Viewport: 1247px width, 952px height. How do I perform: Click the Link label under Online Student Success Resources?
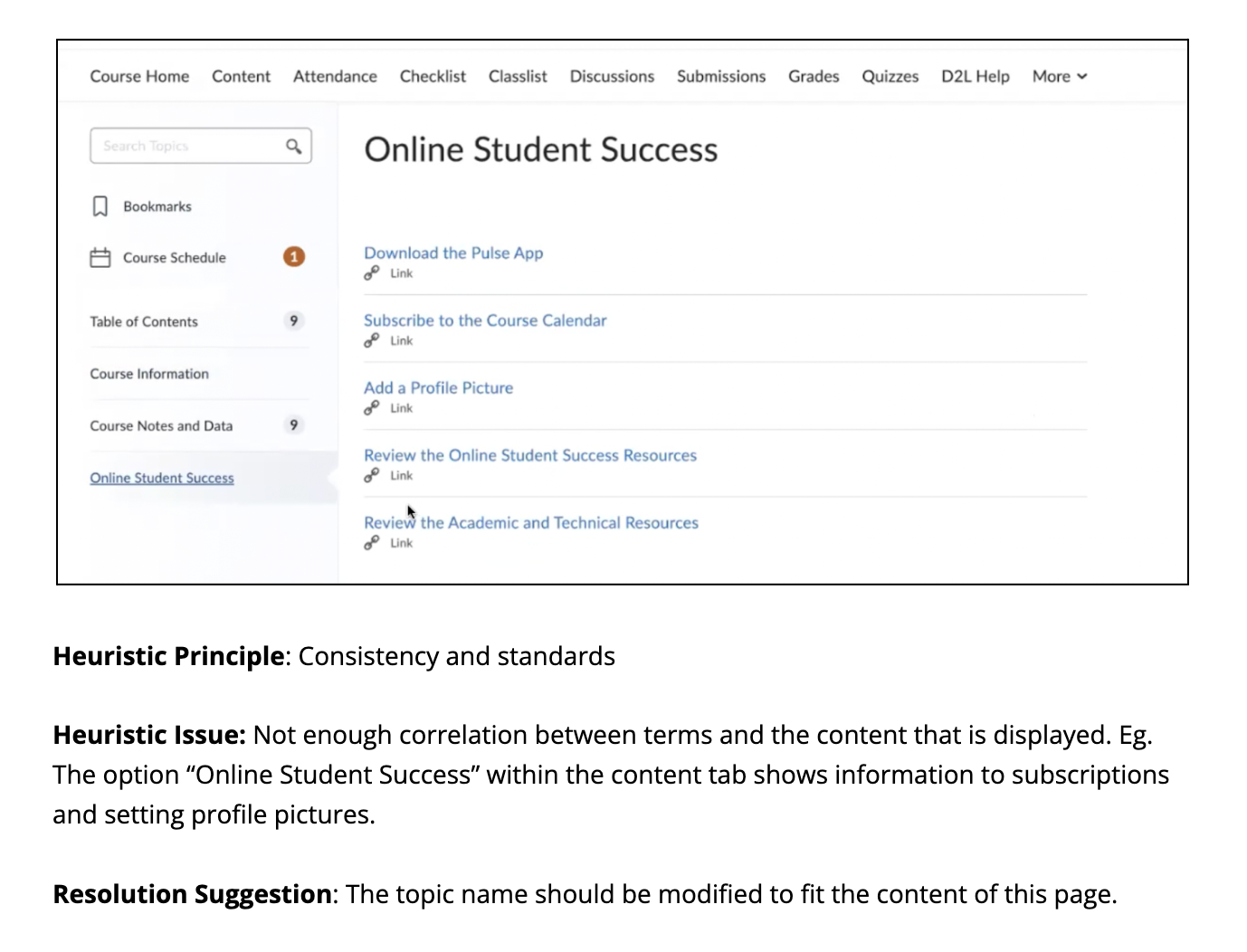401,476
